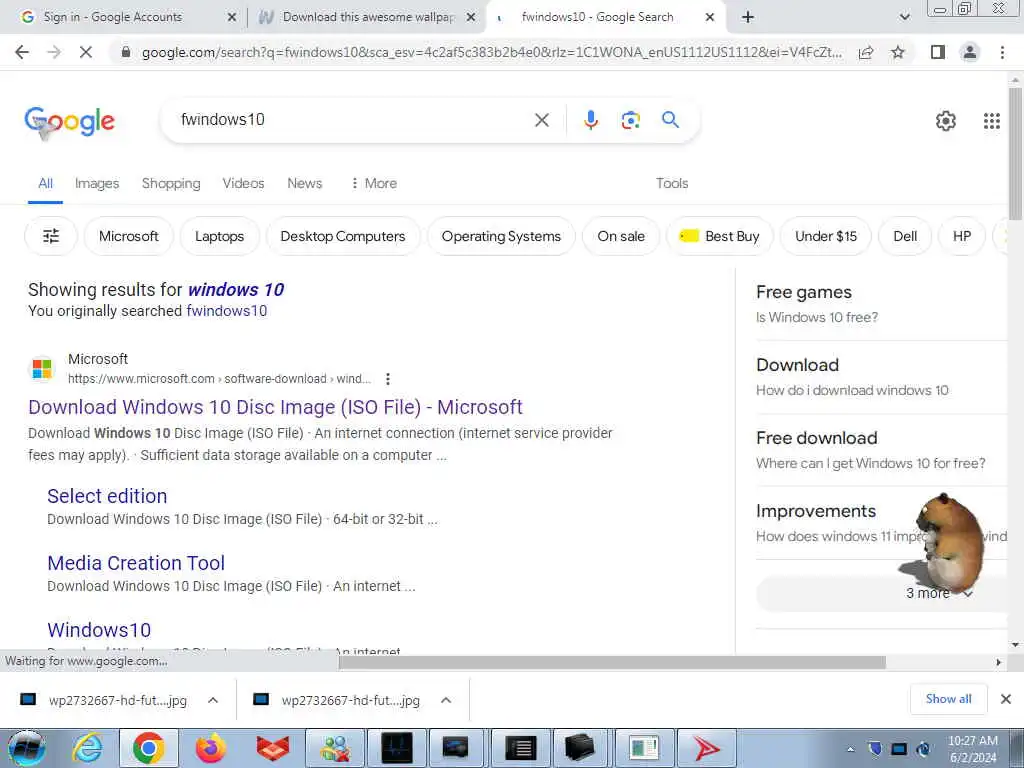The width and height of the screenshot is (1024, 768).
Task: Go back to the previous page
Action: pos(22,52)
